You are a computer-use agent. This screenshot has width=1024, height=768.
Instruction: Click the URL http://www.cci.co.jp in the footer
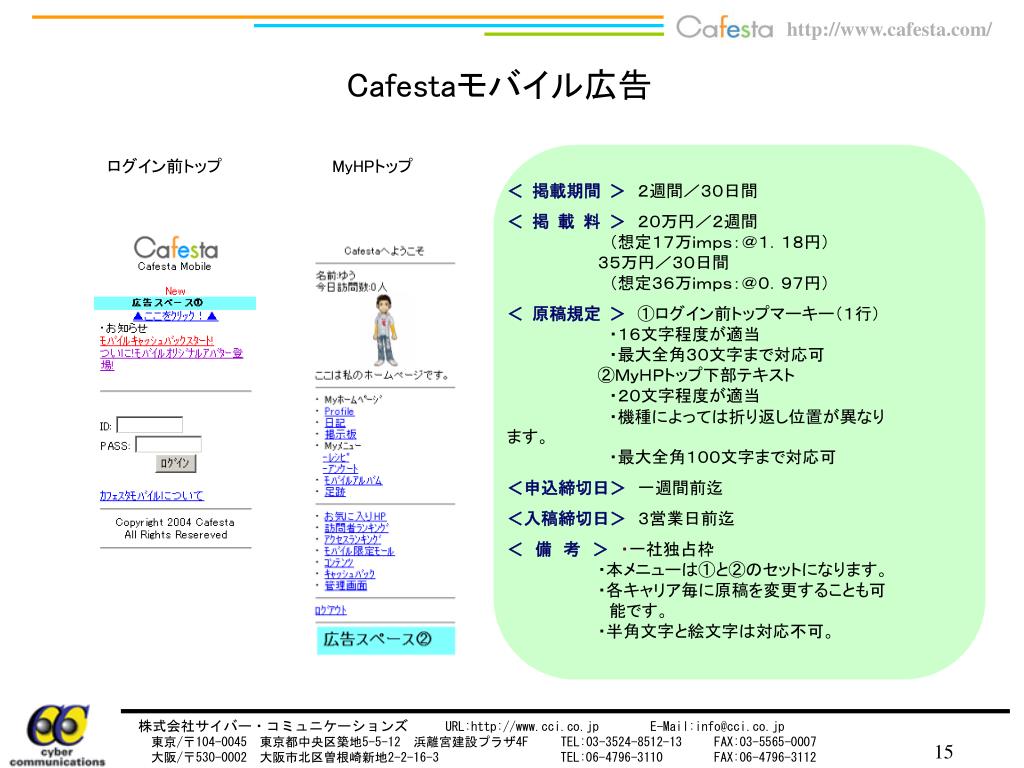tap(522, 726)
